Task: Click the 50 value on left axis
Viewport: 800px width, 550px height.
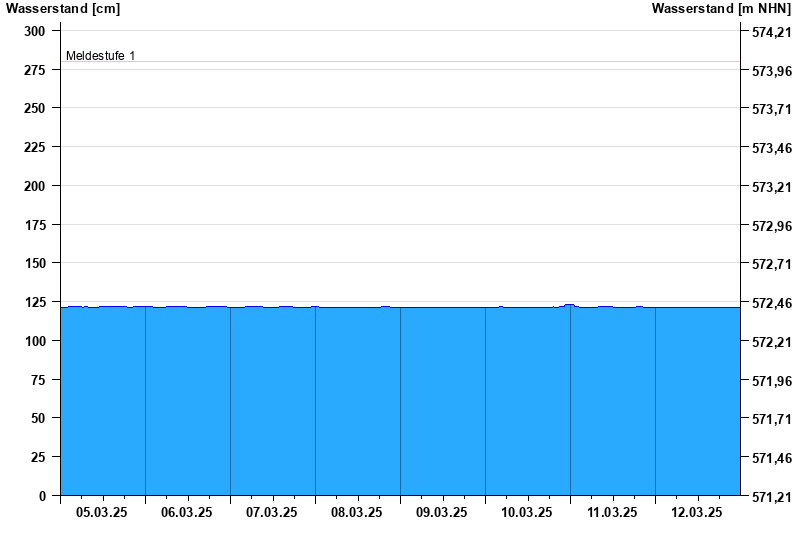Action: (x=38, y=418)
